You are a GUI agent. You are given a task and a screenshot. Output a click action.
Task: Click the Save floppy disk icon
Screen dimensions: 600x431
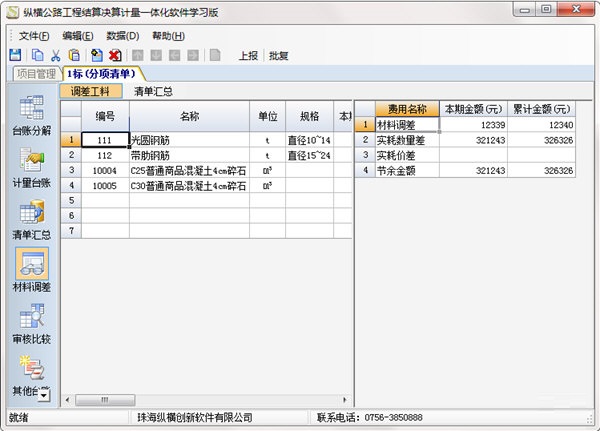15,56
